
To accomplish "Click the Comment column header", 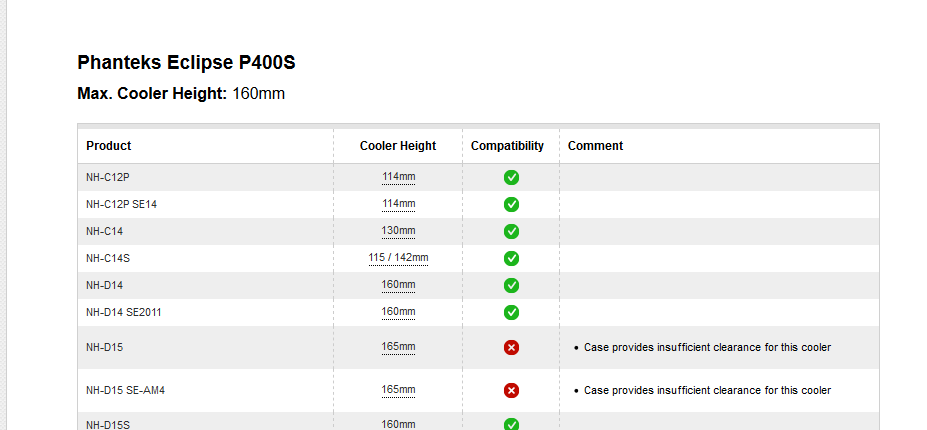I will pos(595,146).
